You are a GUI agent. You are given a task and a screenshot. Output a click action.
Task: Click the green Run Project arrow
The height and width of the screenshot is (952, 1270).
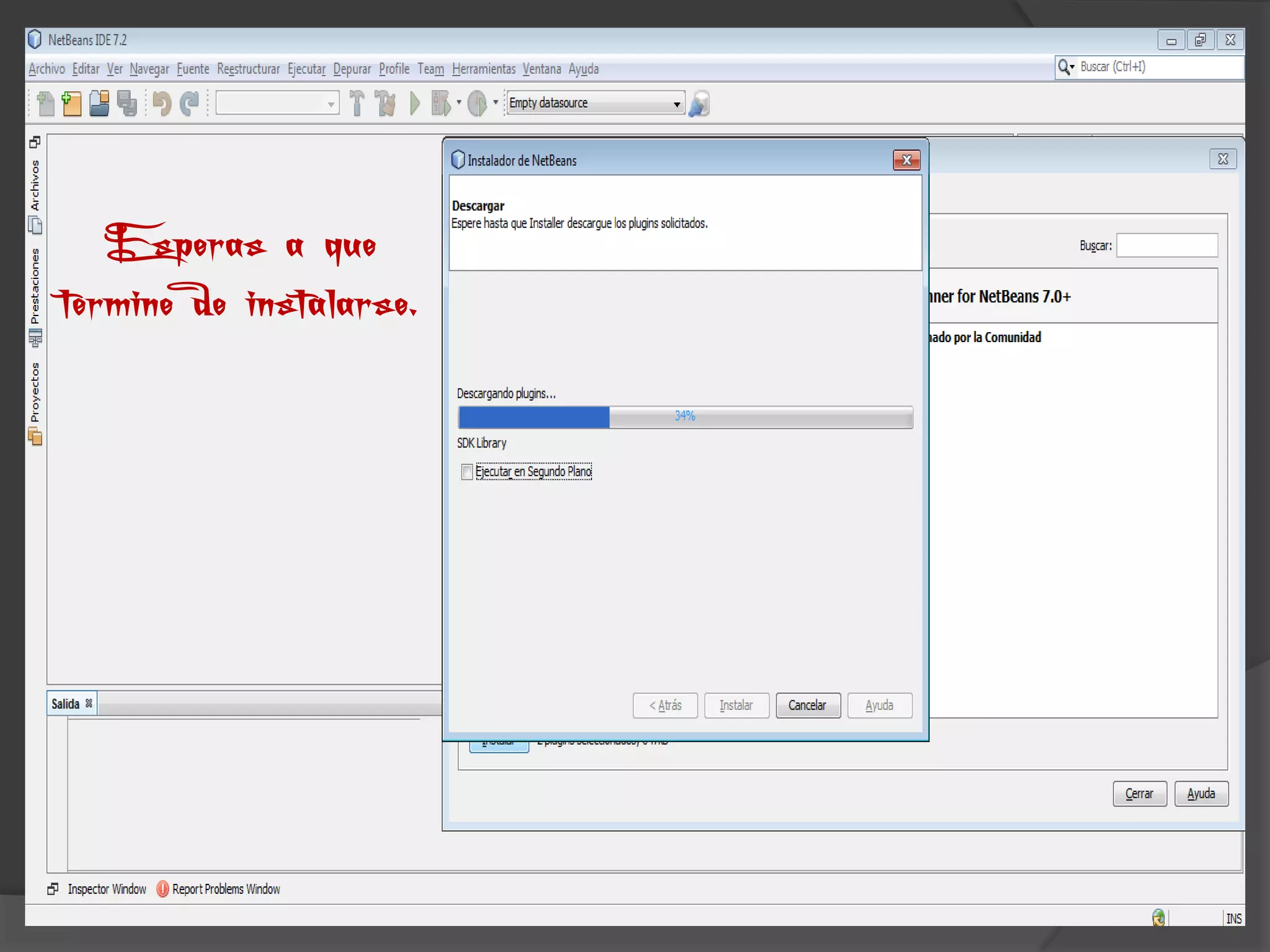[x=415, y=104]
